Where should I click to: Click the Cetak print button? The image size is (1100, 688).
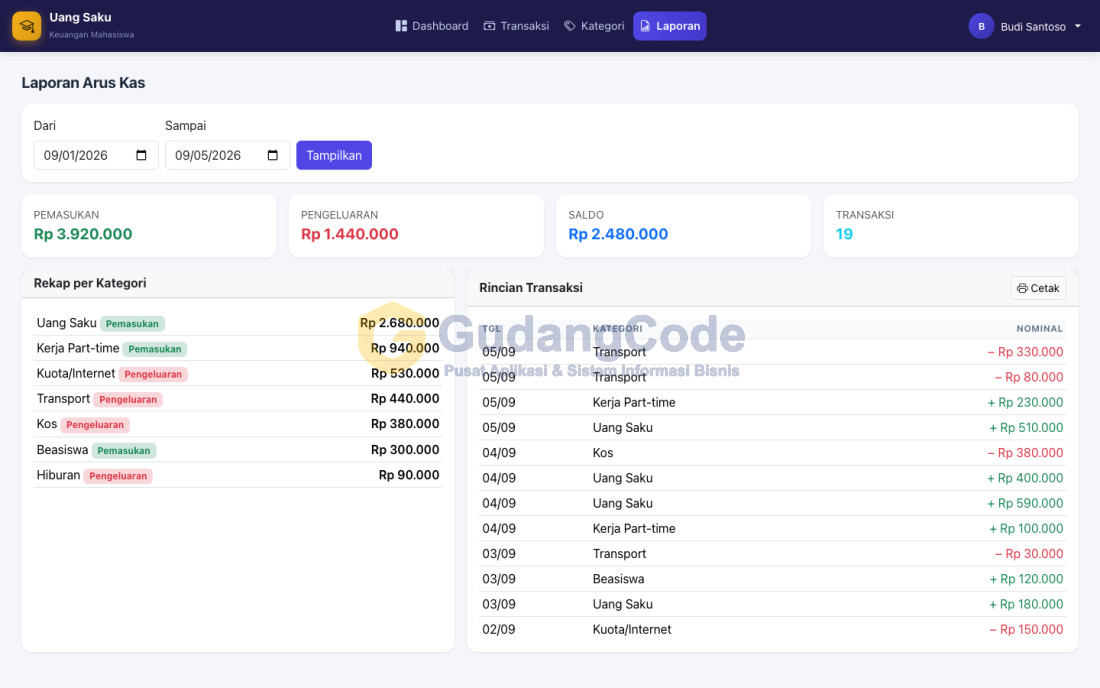point(1038,288)
